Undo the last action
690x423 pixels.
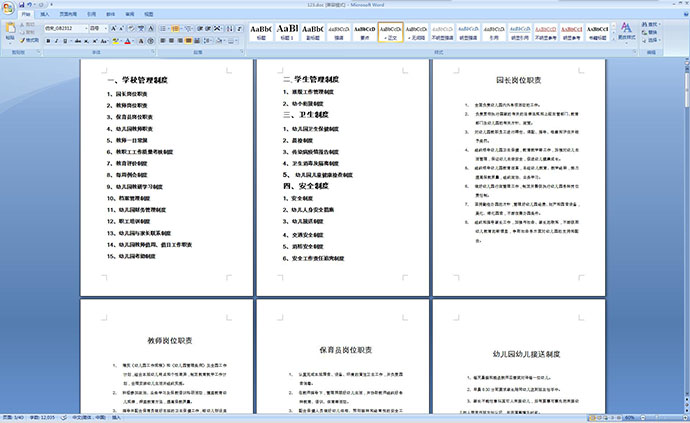[29, 4]
